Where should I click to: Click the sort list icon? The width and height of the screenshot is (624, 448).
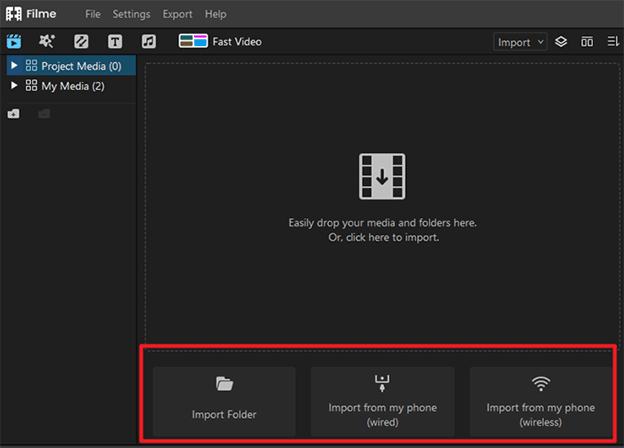coord(612,42)
